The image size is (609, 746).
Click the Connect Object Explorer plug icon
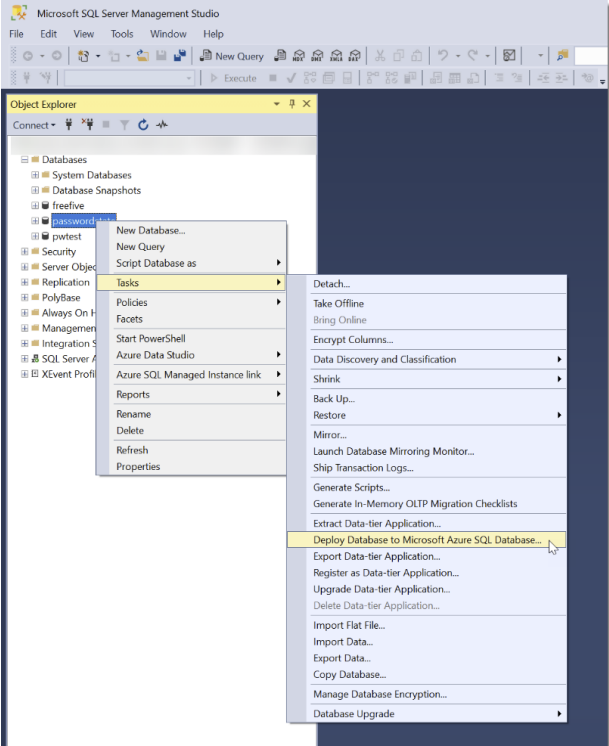point(69,125)
